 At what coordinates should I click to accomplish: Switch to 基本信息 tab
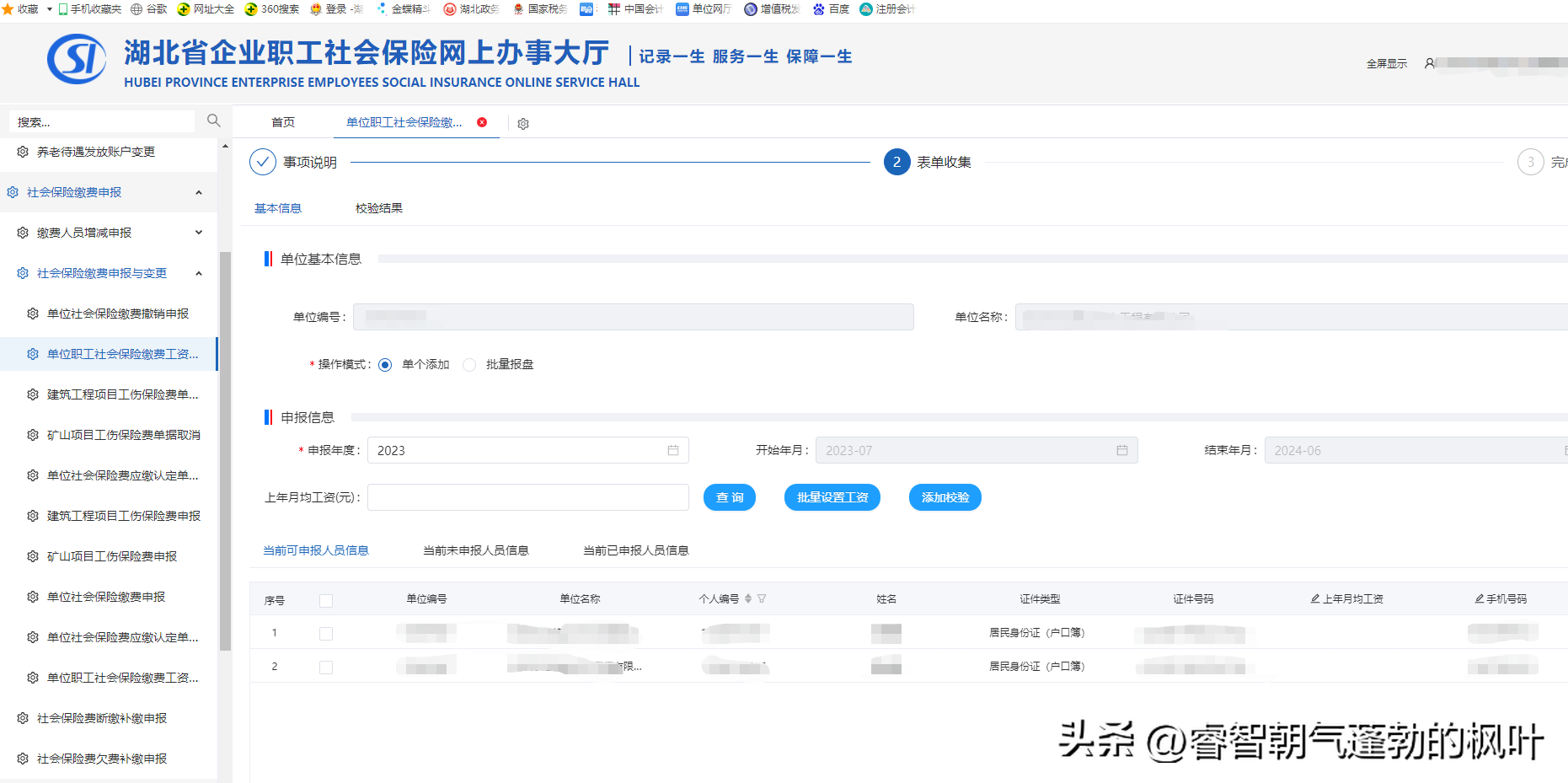[x=278, y=208]
